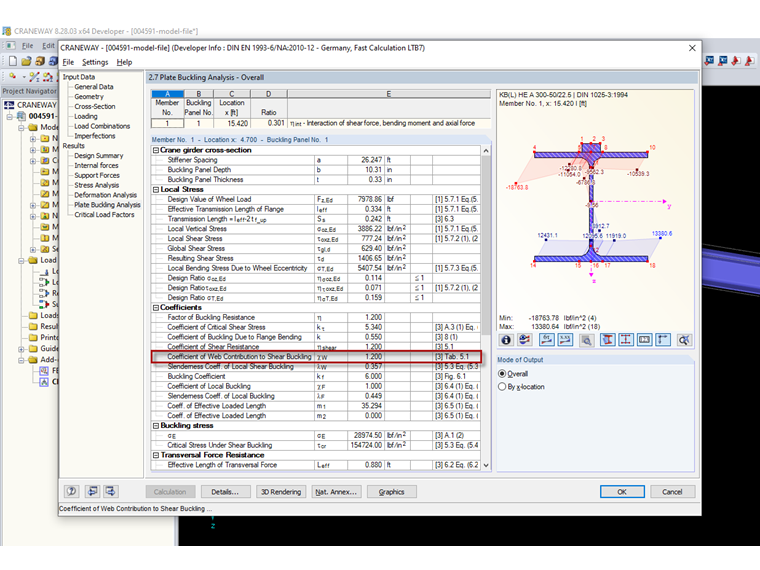The image size is (760, 570).
Task: Click the New document icon in main toolbar
Action: pyautogui.click(x=13, y=61)
